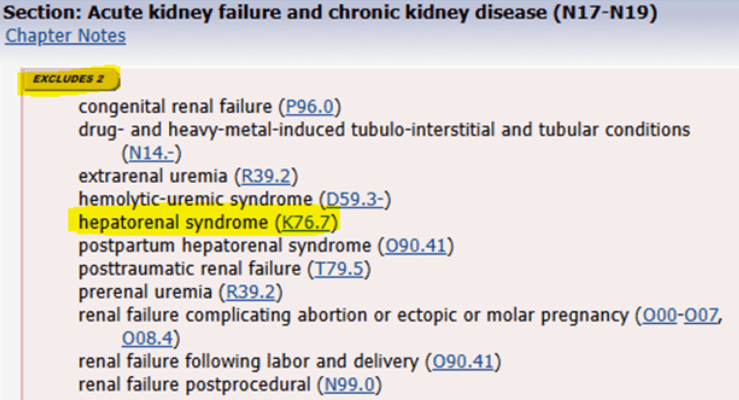Open the Chapter Notes link
The width and height of the screenshot is (739, 400).
pyautogui.click(x=66, y=36)
